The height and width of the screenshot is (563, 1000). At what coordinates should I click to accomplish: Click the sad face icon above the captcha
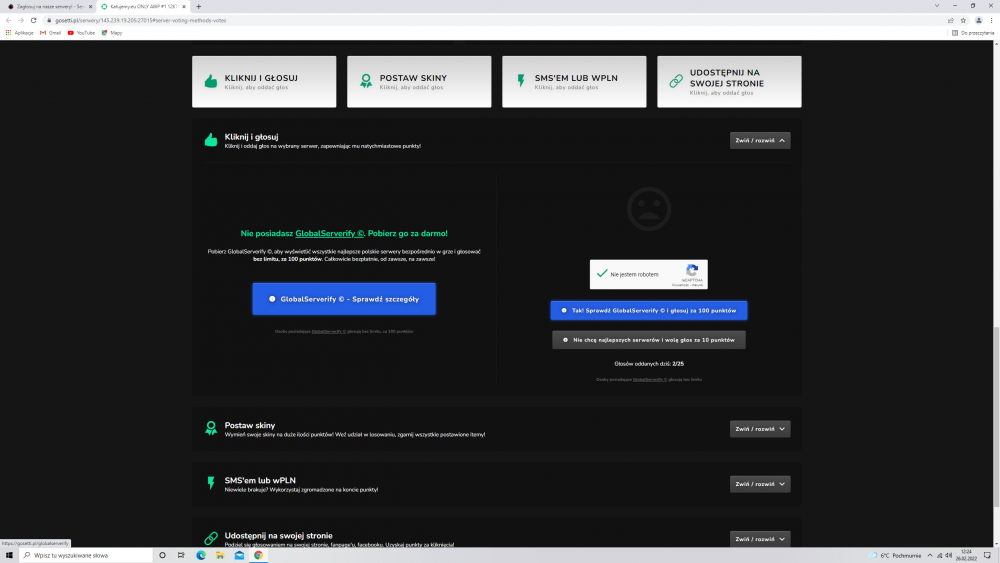(649, 208)
